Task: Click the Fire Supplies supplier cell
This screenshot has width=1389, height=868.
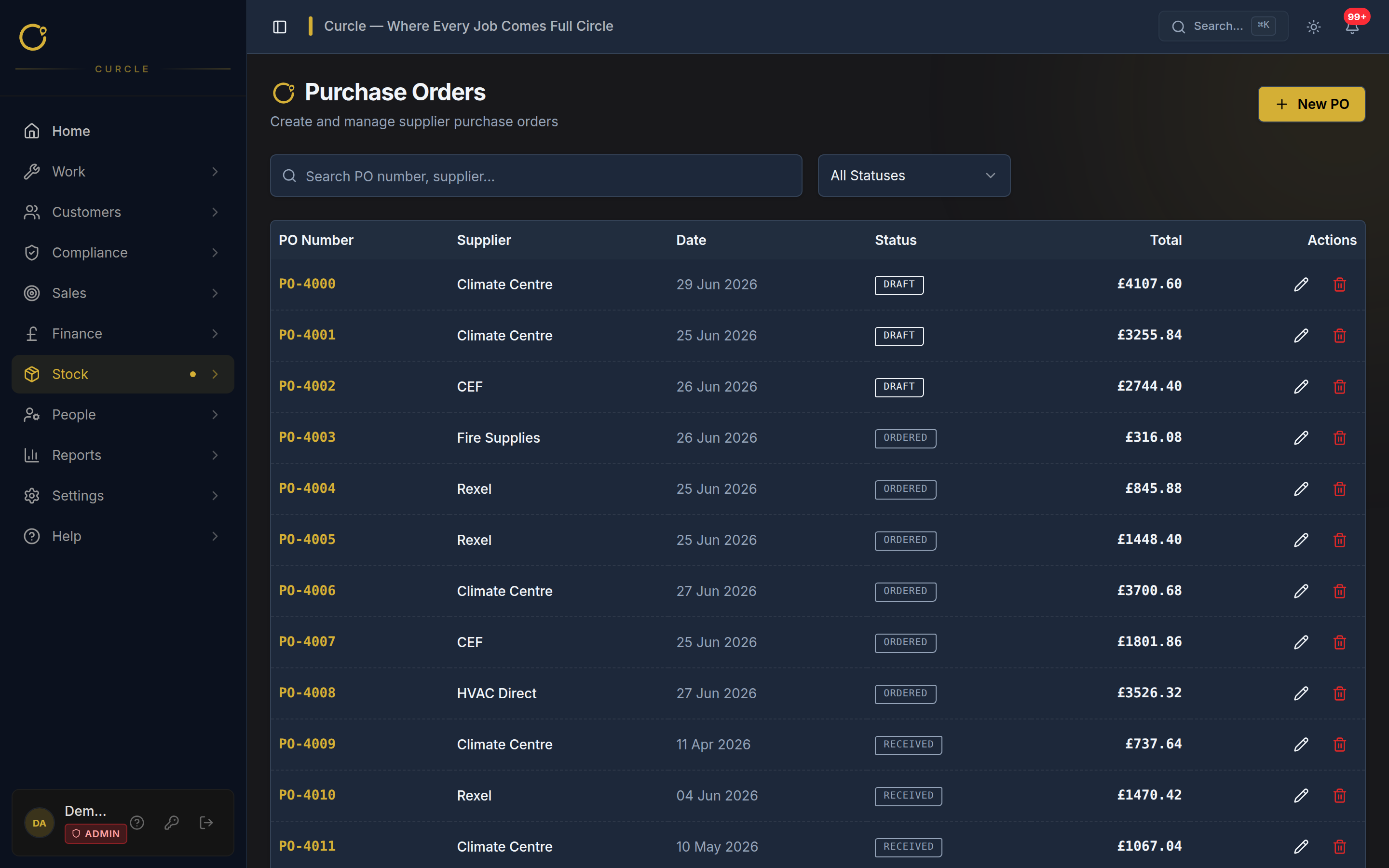Action: 498,438
